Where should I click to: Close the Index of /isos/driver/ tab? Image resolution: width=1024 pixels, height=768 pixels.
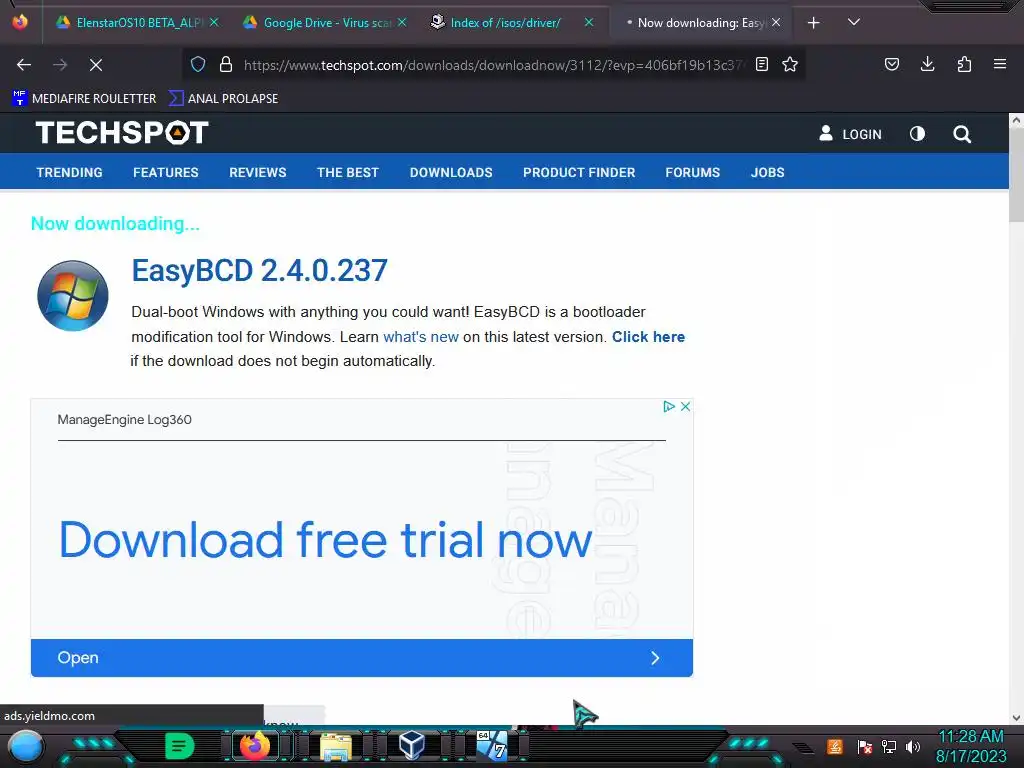(x=588, y=22)
